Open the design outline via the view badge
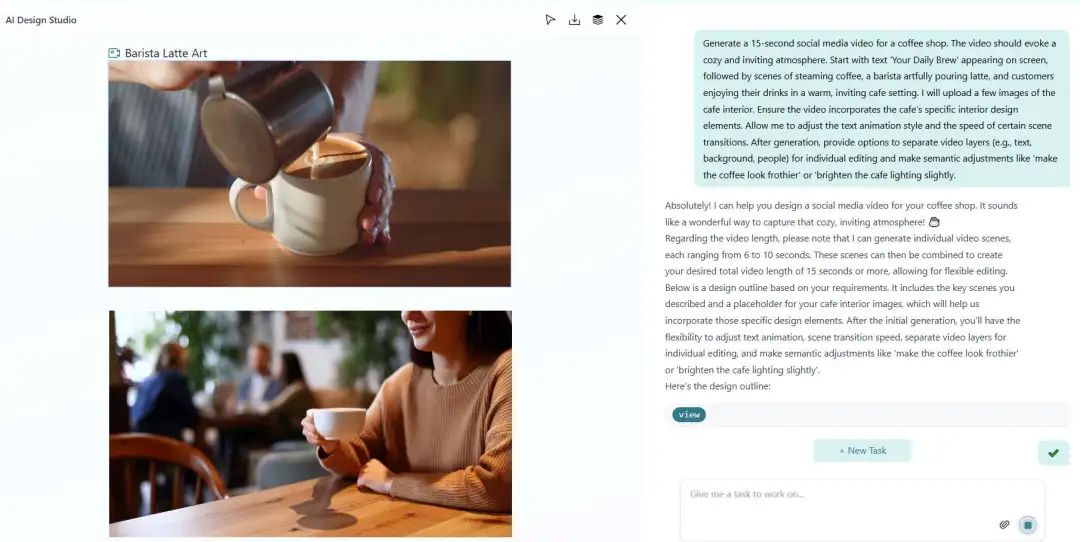 tap(689, 415)
